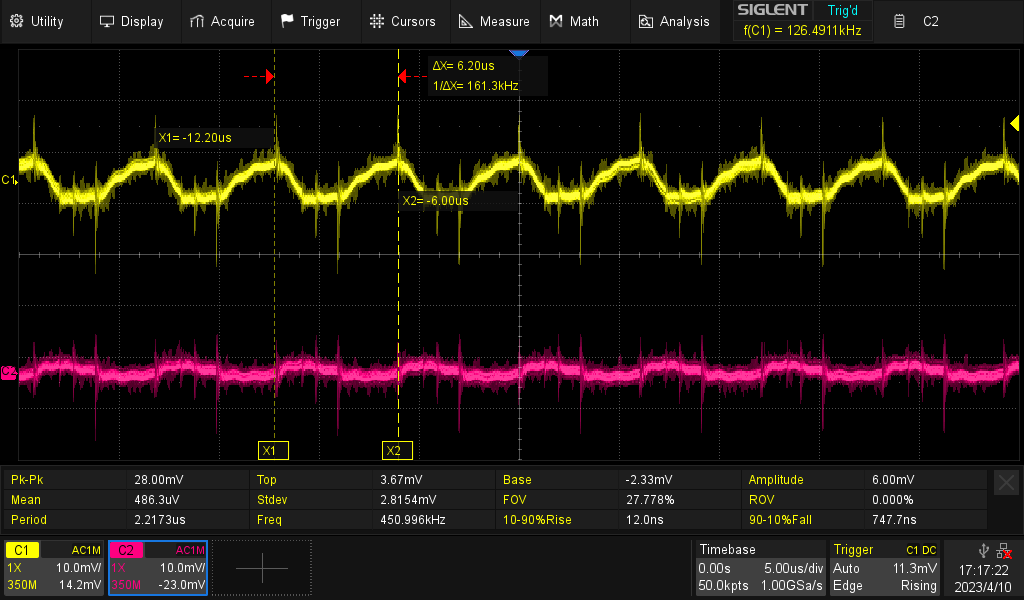Open the C2 channel settings box

point(158,567)
